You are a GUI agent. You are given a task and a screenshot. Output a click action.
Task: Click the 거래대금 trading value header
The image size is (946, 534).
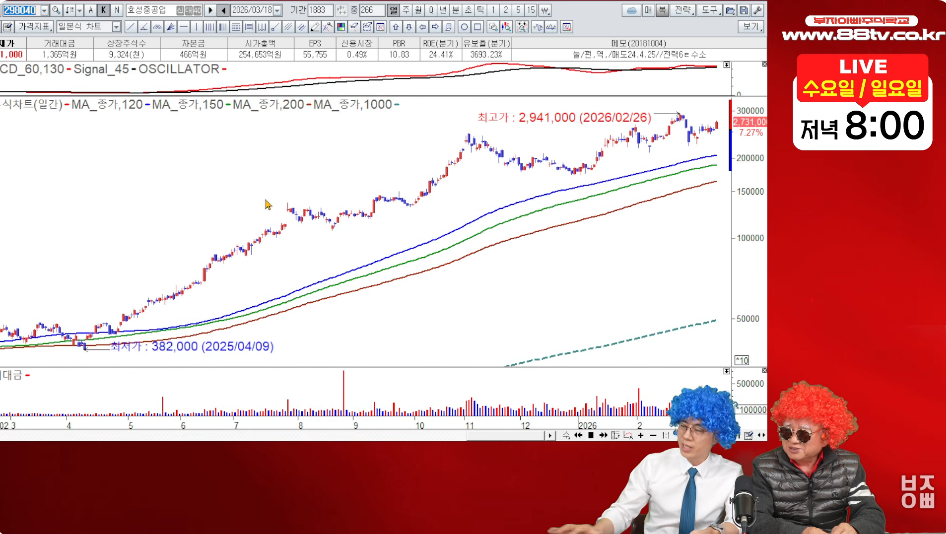pos(60,43)
